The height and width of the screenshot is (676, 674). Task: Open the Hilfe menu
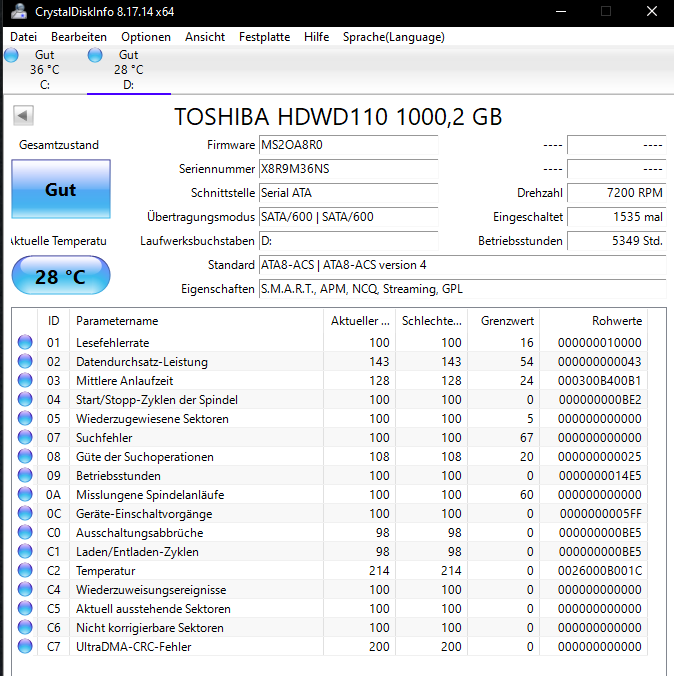pos(317,37)
